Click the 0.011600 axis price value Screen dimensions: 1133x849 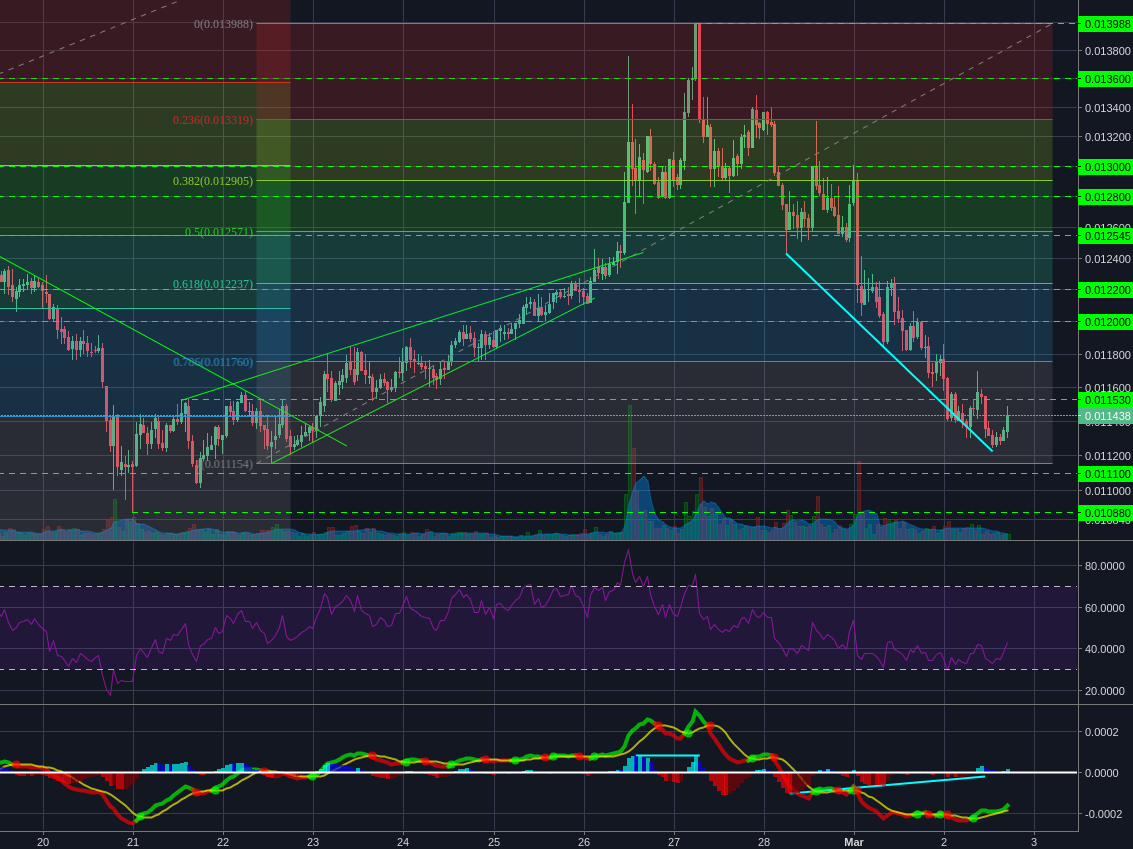[x=1107, y=389]
